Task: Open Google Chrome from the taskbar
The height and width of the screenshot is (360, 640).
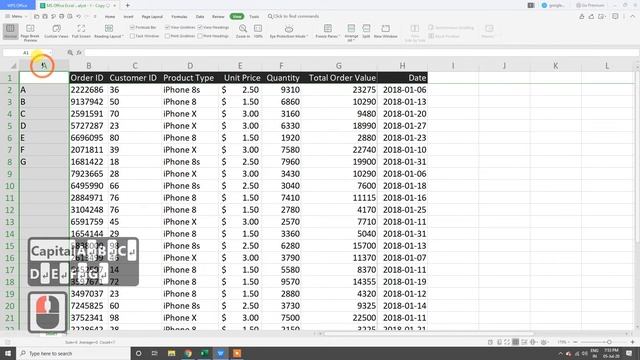Action: 188,353
